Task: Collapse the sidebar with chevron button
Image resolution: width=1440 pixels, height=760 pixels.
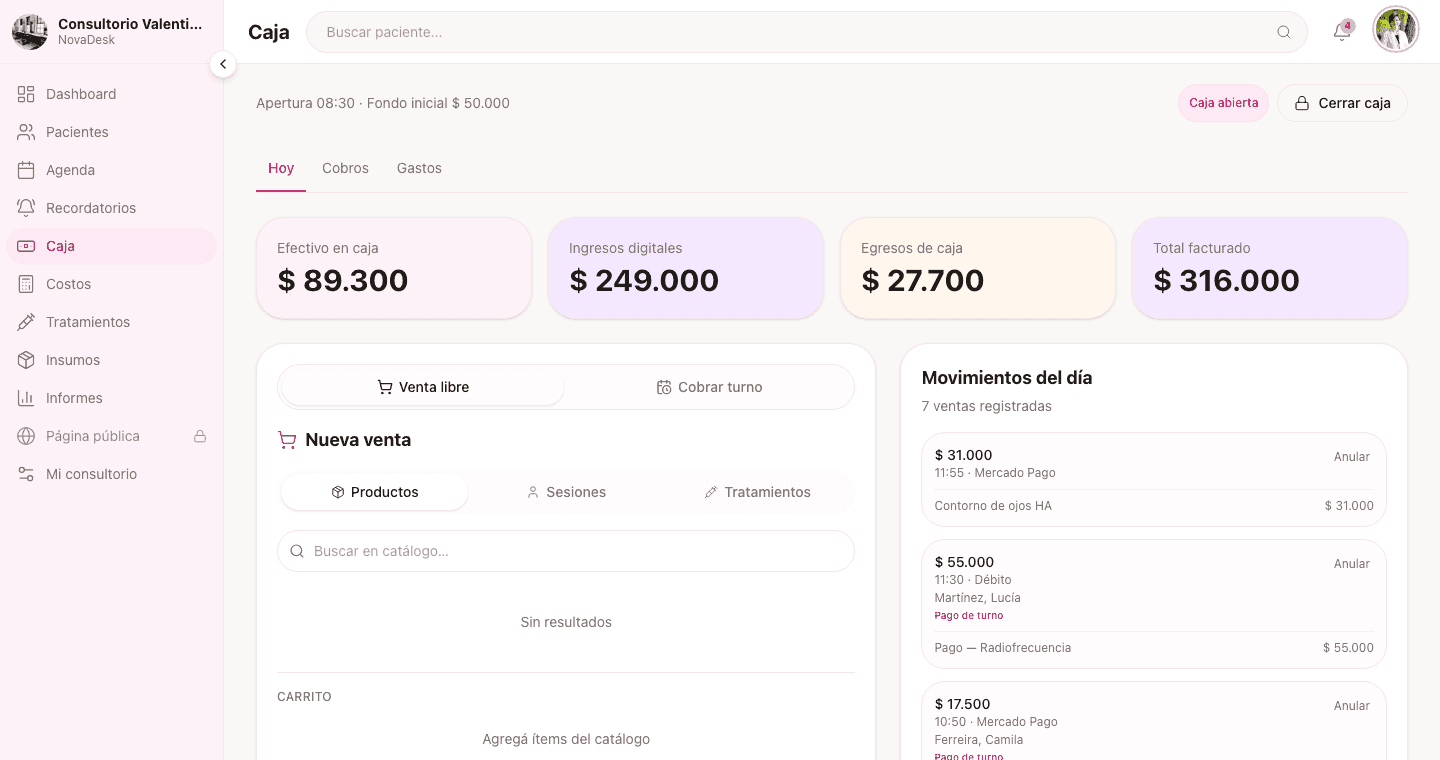Action: pos(223,64)
